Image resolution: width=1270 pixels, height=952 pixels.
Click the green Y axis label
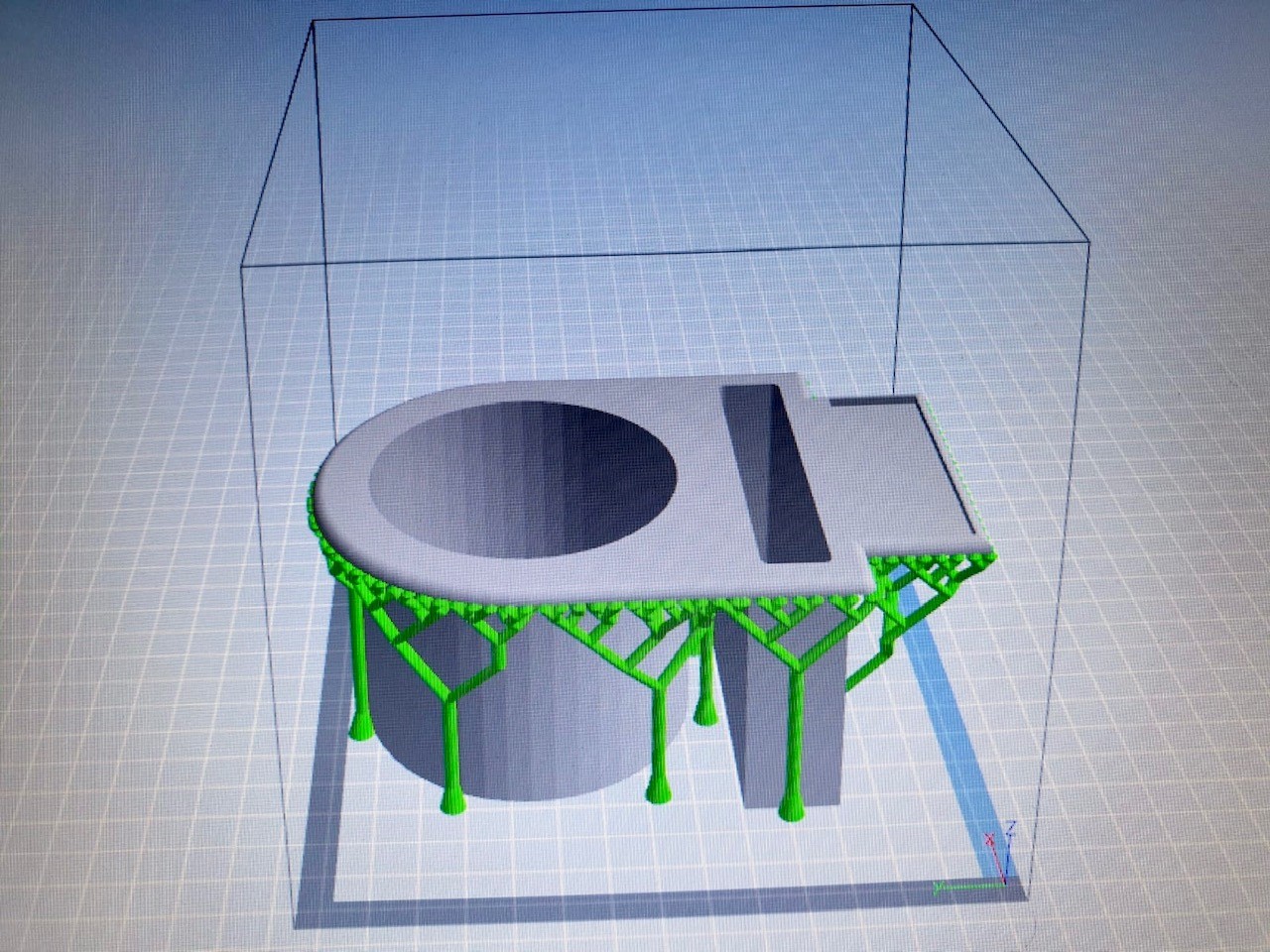coord(939,884)
